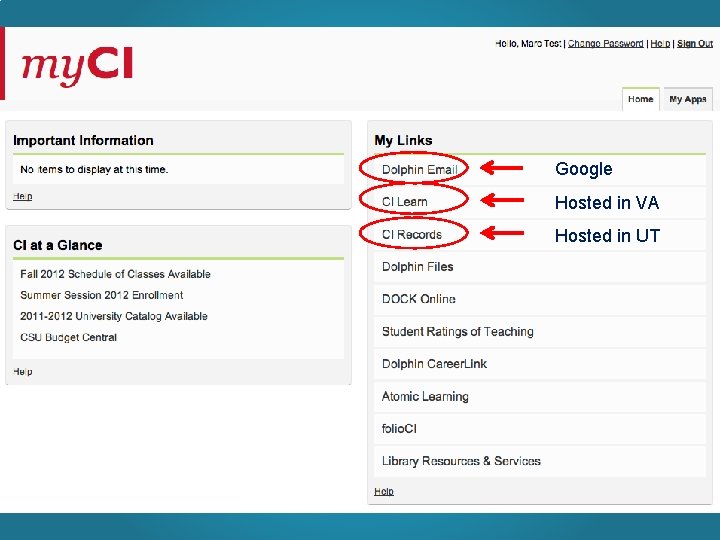Open the header Help link
This screenshot has width=720, height=540.
click(660, 44)
